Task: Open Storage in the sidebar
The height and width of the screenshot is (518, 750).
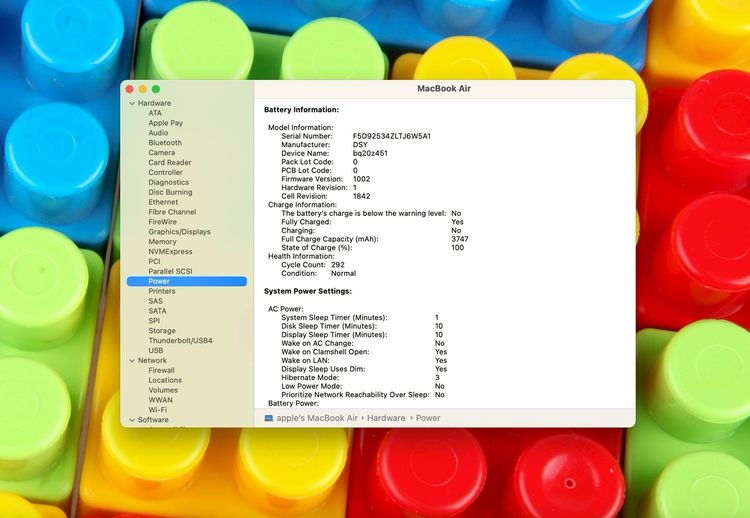Action: coord(162,331)
